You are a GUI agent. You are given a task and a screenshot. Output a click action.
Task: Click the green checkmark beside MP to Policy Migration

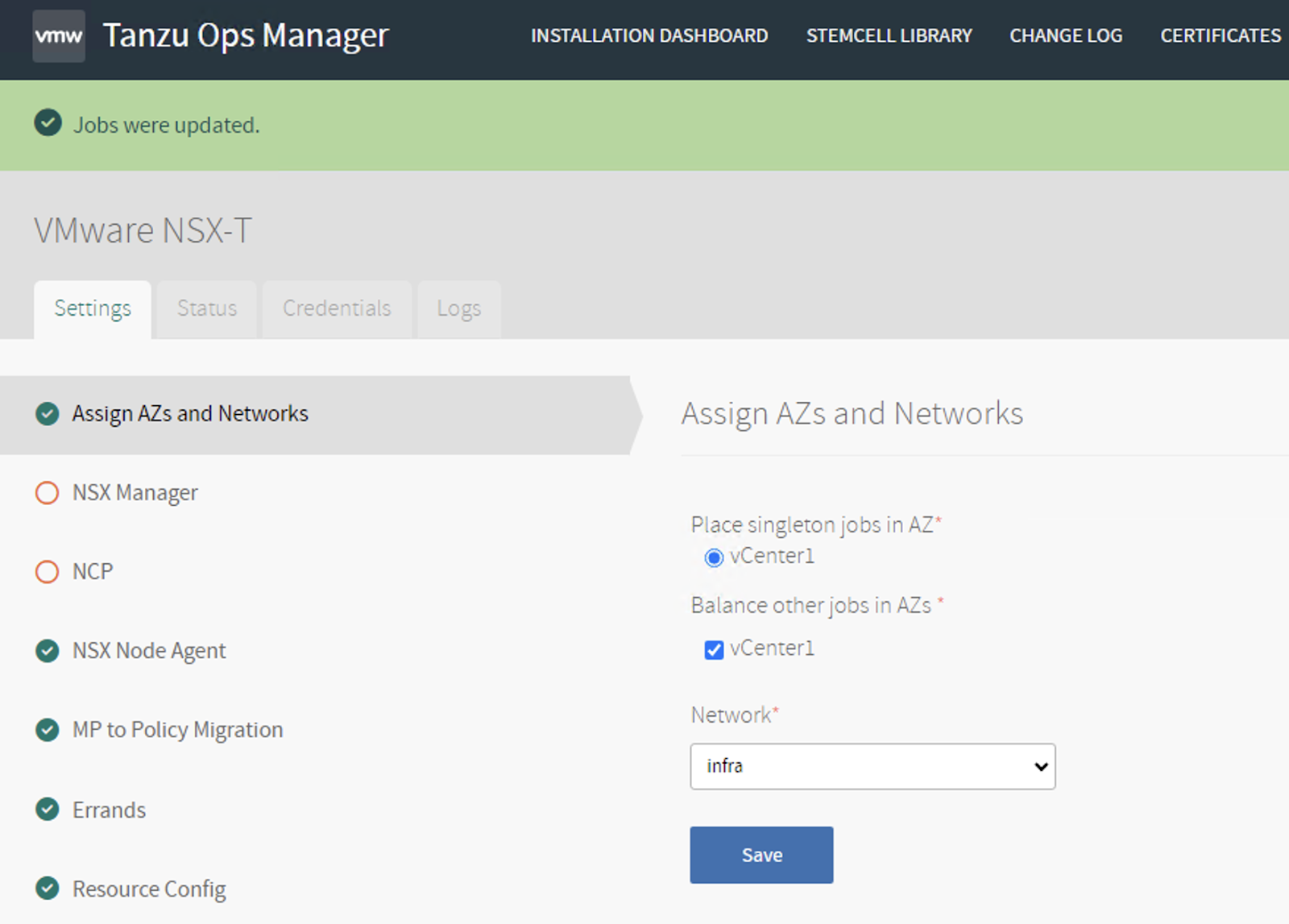pyautogui.click(x=48, y=730)
